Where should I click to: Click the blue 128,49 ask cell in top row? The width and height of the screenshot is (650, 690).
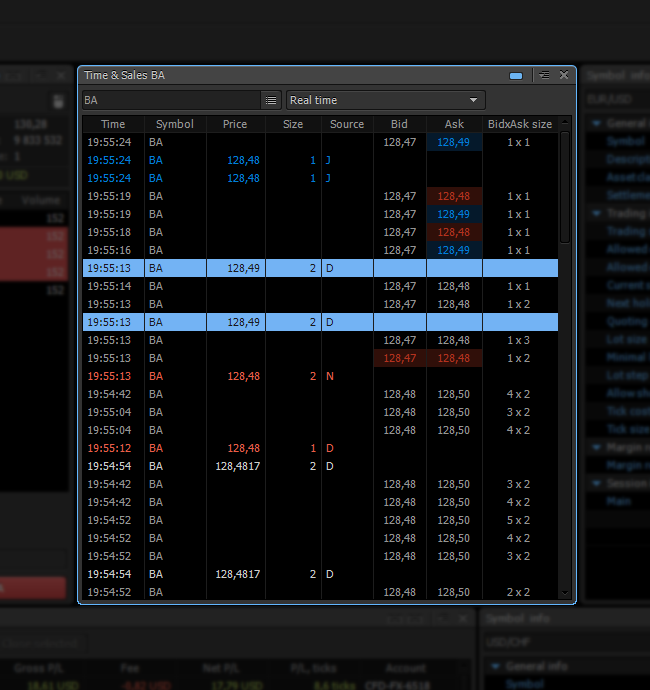pyautogui.click(x=454, y=142)
